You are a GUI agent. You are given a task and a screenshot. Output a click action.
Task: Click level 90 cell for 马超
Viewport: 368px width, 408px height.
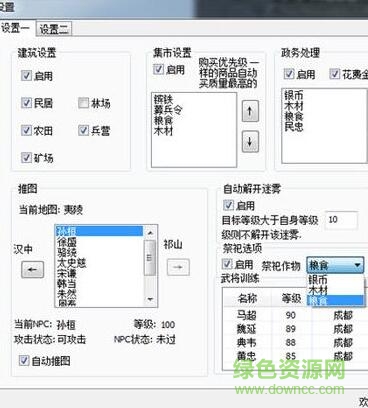[x=291, y=315]
